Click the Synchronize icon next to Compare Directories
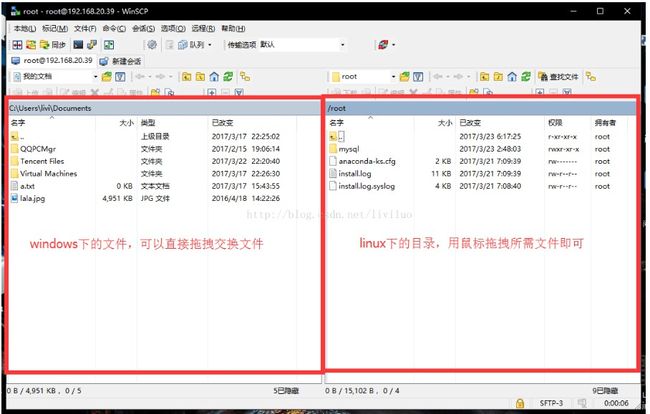650x414 pixels. pyautogui.click(x=31, y=45)
